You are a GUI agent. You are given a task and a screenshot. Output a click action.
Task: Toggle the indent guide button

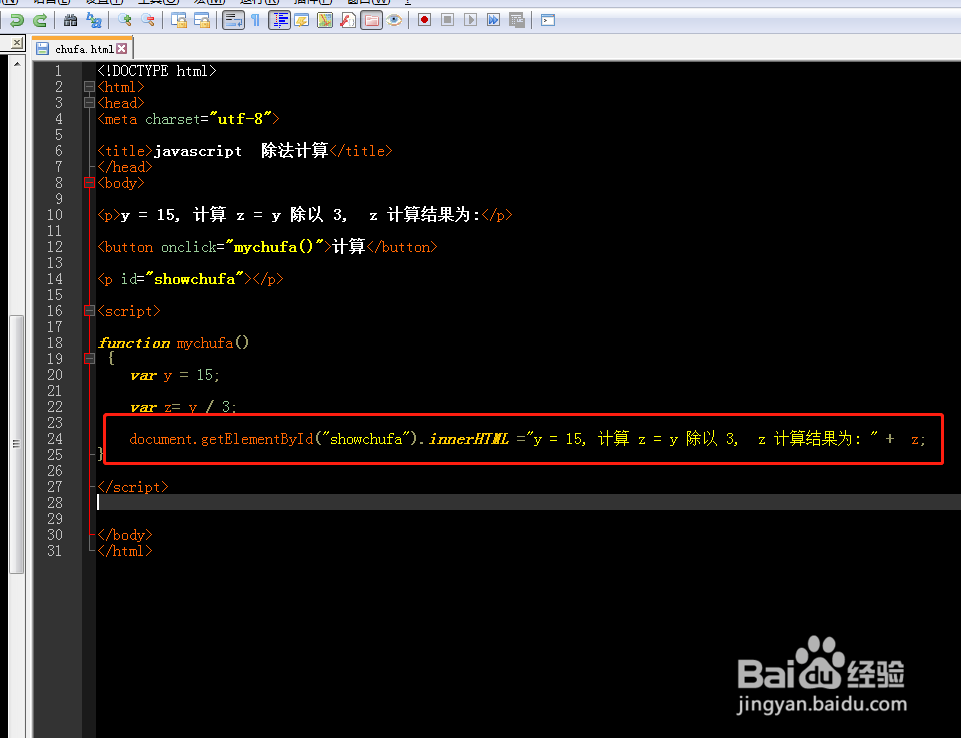click(279, 20)
